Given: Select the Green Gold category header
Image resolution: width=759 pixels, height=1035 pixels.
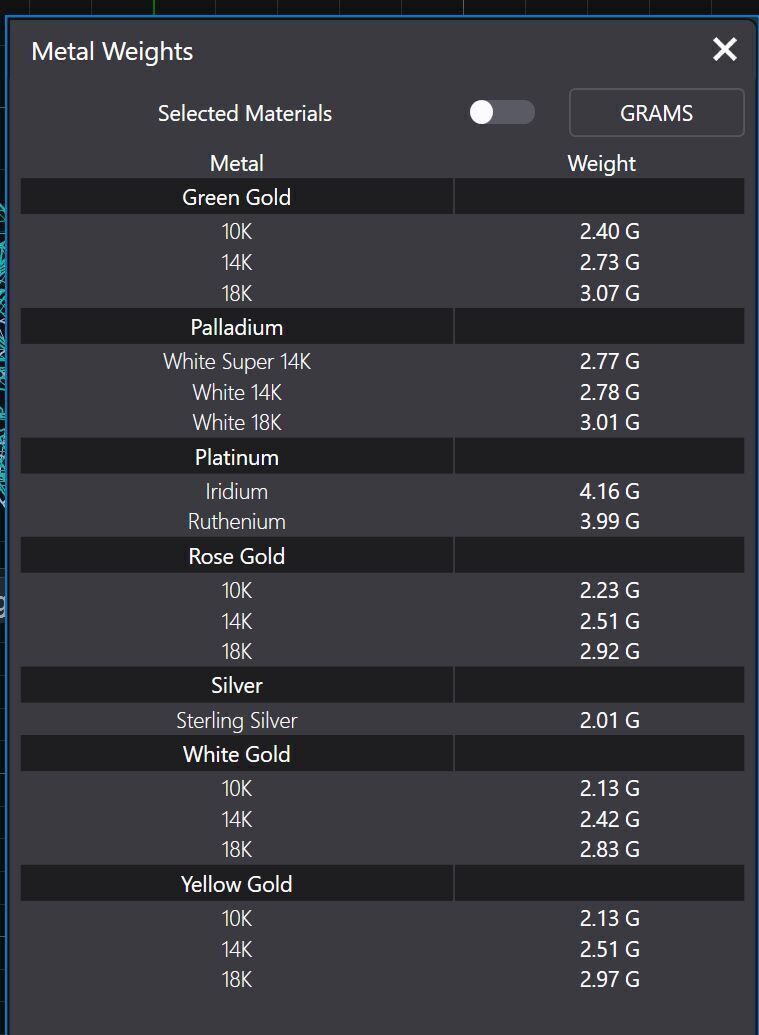Looking at the screenshot, I should 237,197.
